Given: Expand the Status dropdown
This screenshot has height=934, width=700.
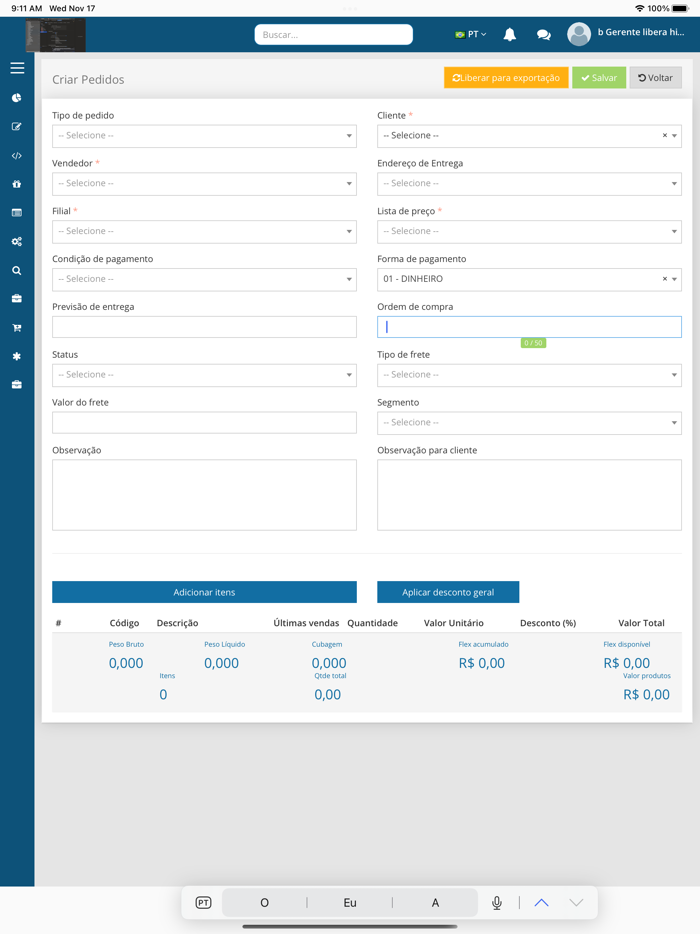Looking at the screenshot, I should click(204, 375).
